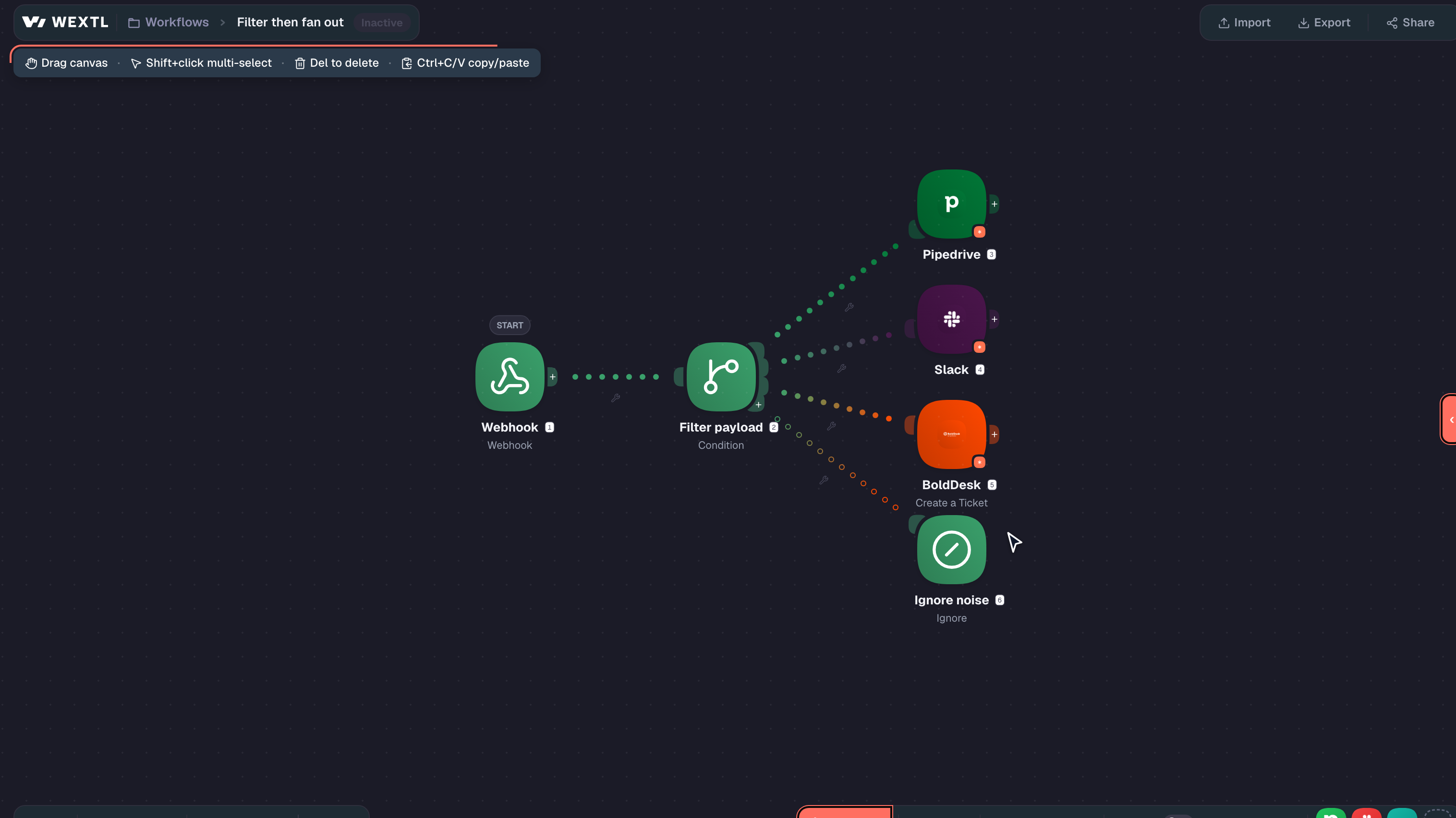Click the Share button

click(1410, 23)
